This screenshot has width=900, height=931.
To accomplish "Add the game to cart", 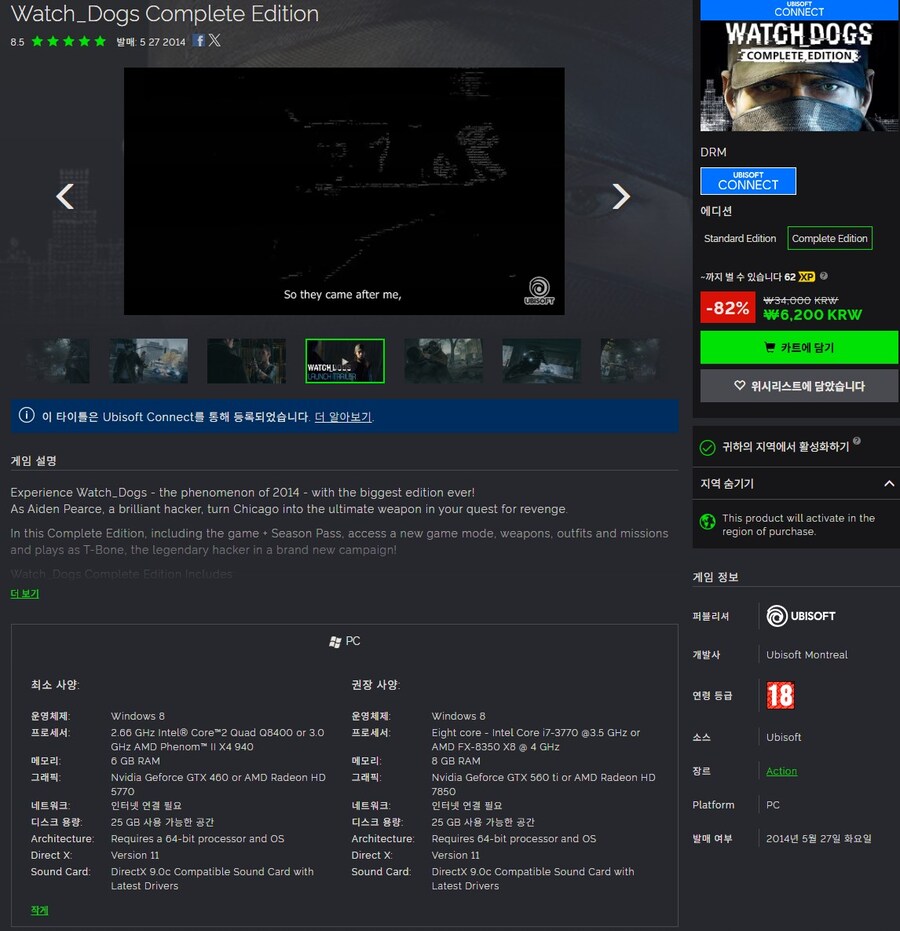I will [x=799, y=347].
